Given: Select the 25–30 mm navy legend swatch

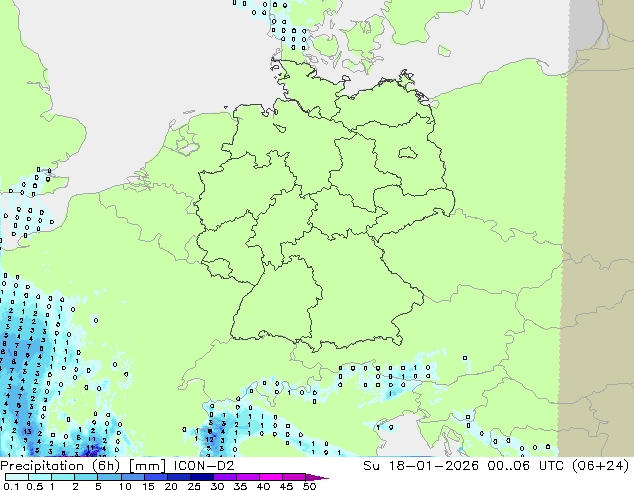Looking at the screenshot, I should point(202,477).
